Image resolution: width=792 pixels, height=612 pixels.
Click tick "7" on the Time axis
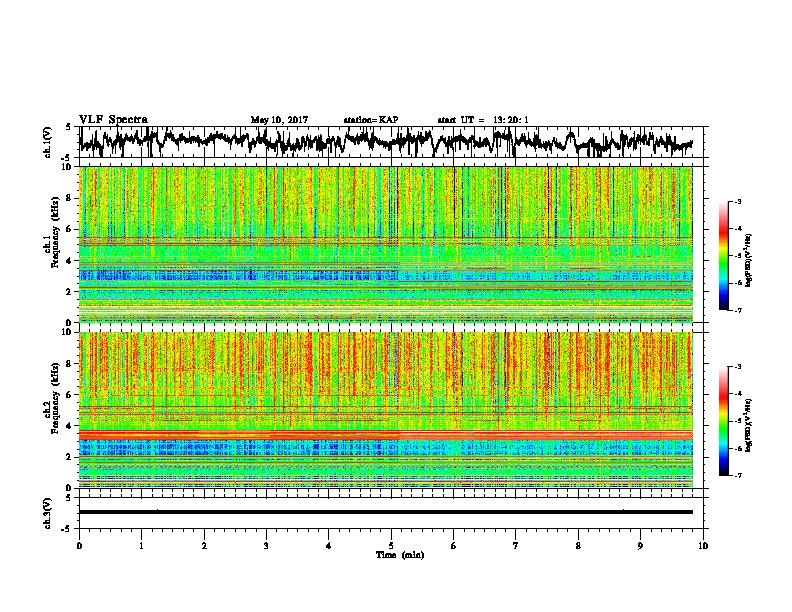[x=516, y=546]
